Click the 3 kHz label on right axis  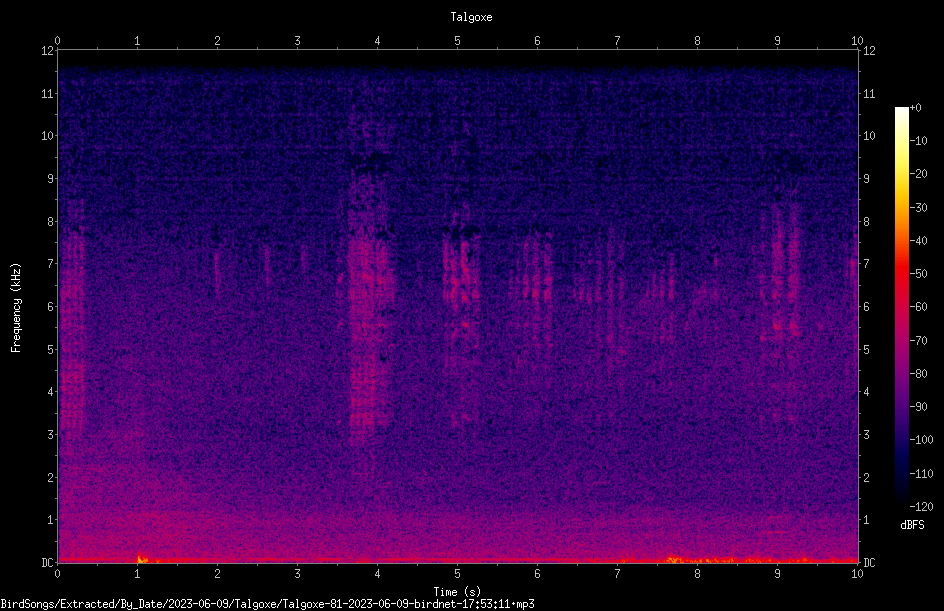866,435
